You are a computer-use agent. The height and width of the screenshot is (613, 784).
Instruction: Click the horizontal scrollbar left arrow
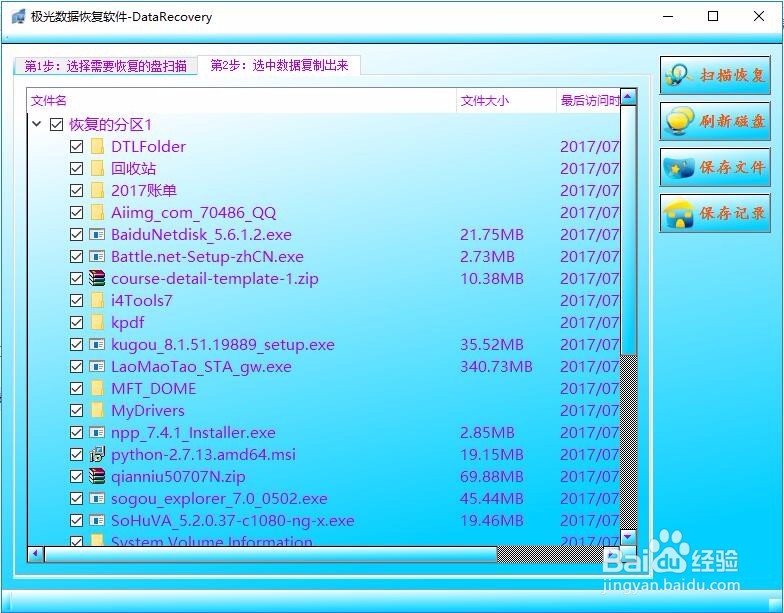(x=35, y=554)
